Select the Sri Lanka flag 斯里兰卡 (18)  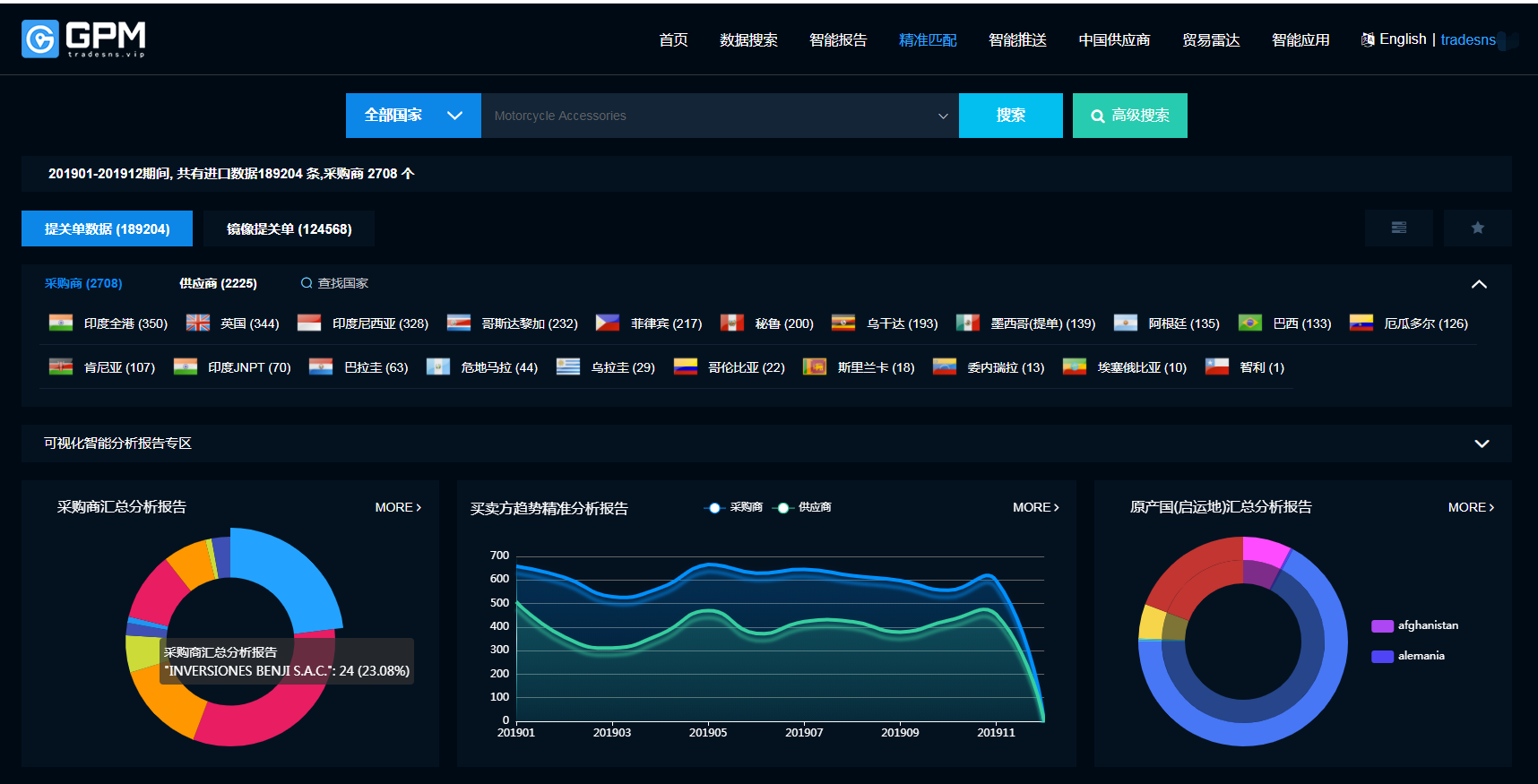pyautogui.click(x=815, y=366)
